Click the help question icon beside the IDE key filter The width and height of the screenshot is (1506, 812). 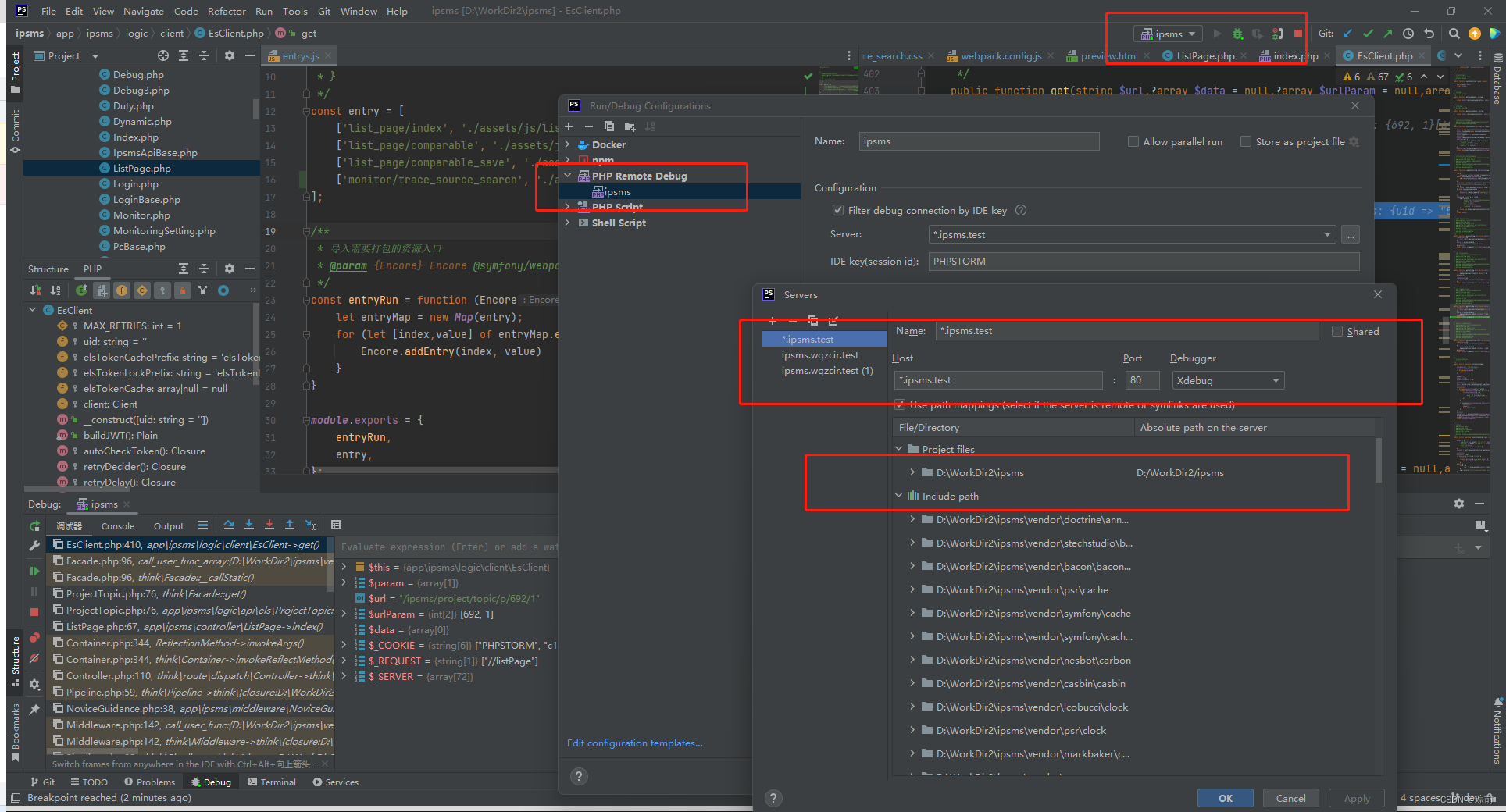pyautogui.click(x=1020, y=210)
